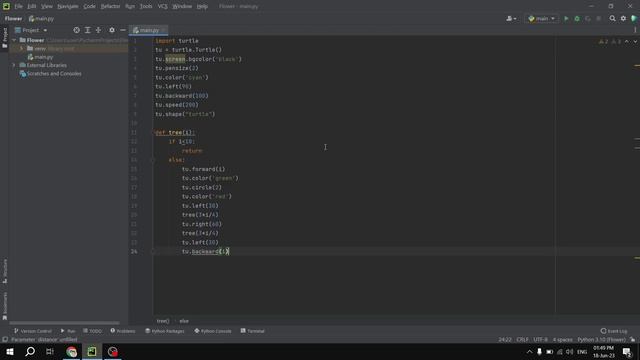Click tree() in editor breadcrumb
The height and width of the screenshot is (360, 640).
pyautogui.click(x=163, y=321)
